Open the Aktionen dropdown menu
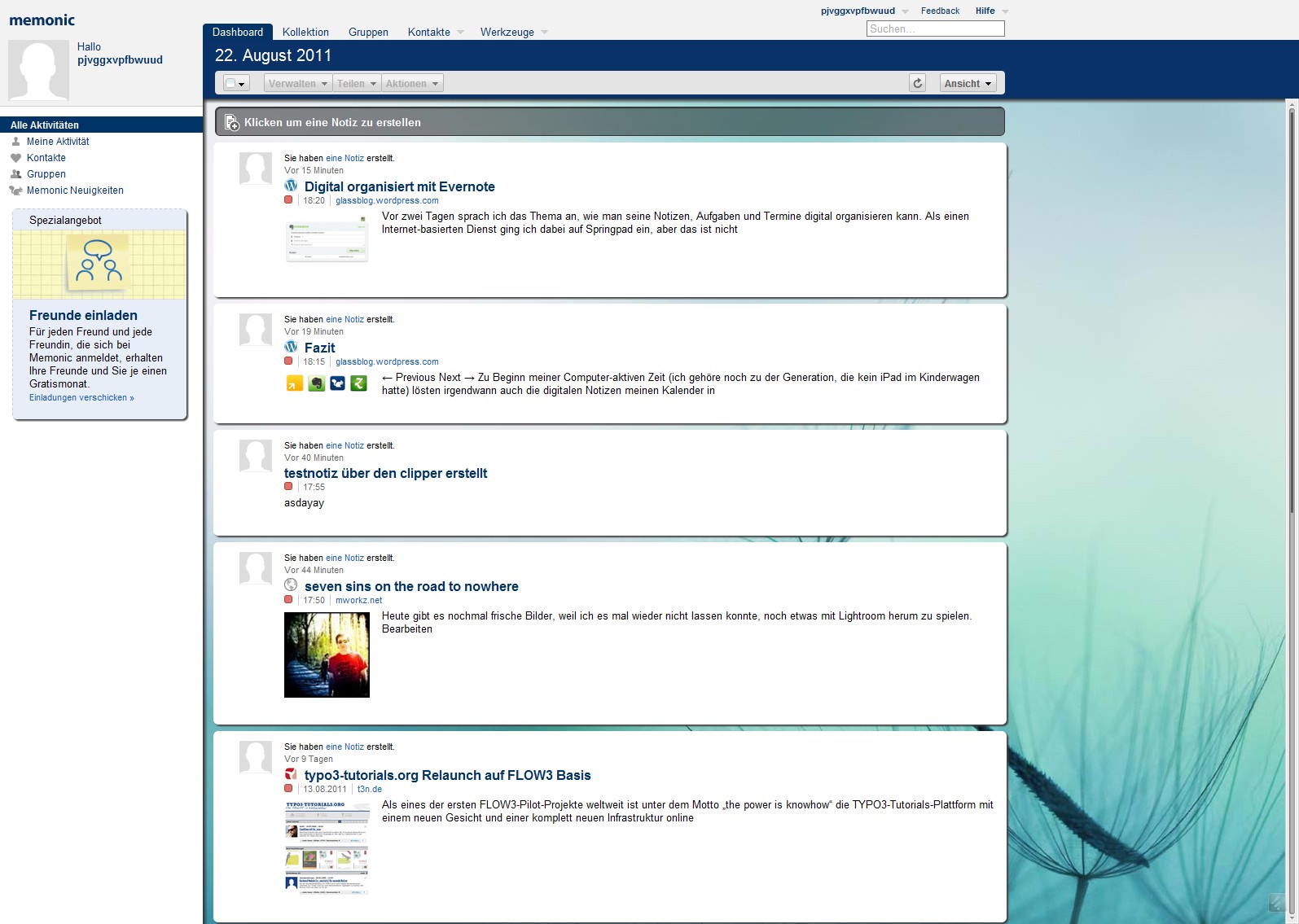Viewport: 1299px width, 924px height. 412,83
